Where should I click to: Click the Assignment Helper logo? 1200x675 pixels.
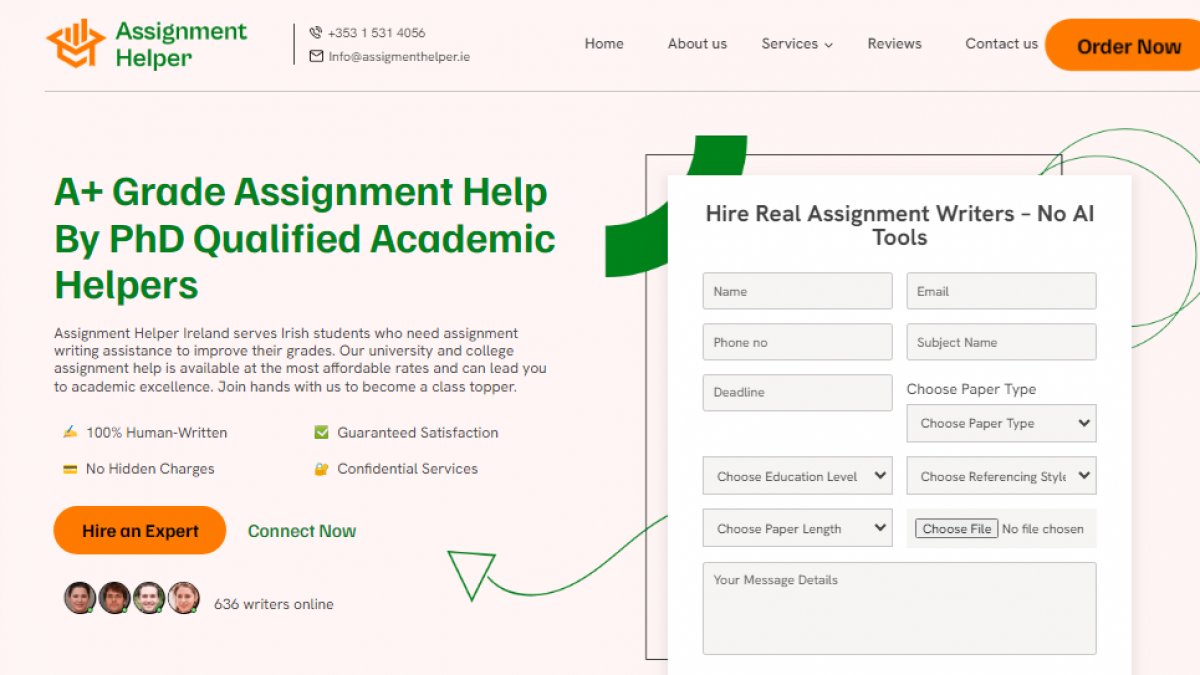pyautogui.click(x=146, y=44)
